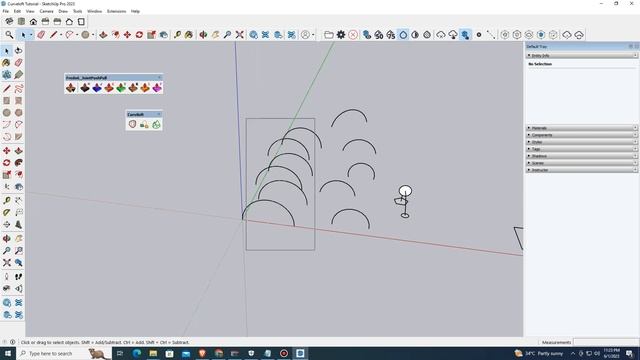Open the Line tool dropdown arrow
Screen dimensions: 640x360
[x=61, y=35]
